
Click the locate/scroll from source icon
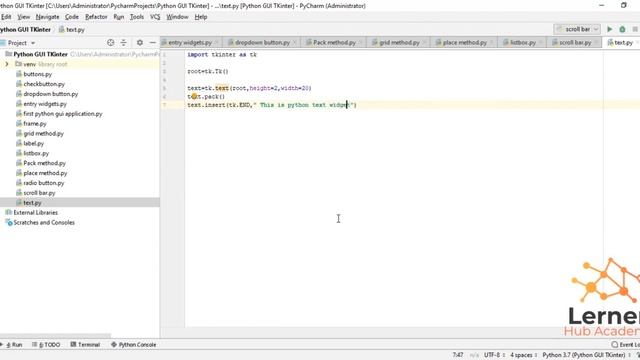click(110, 42)
